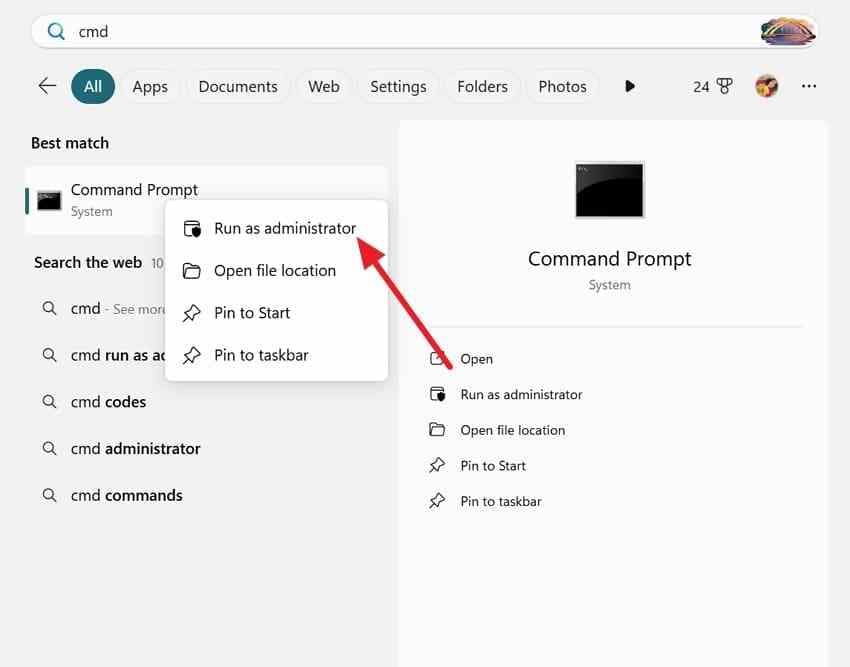Switch to the Settings filter tab
This screenshot has width=850, height=667.
(398, 87)
